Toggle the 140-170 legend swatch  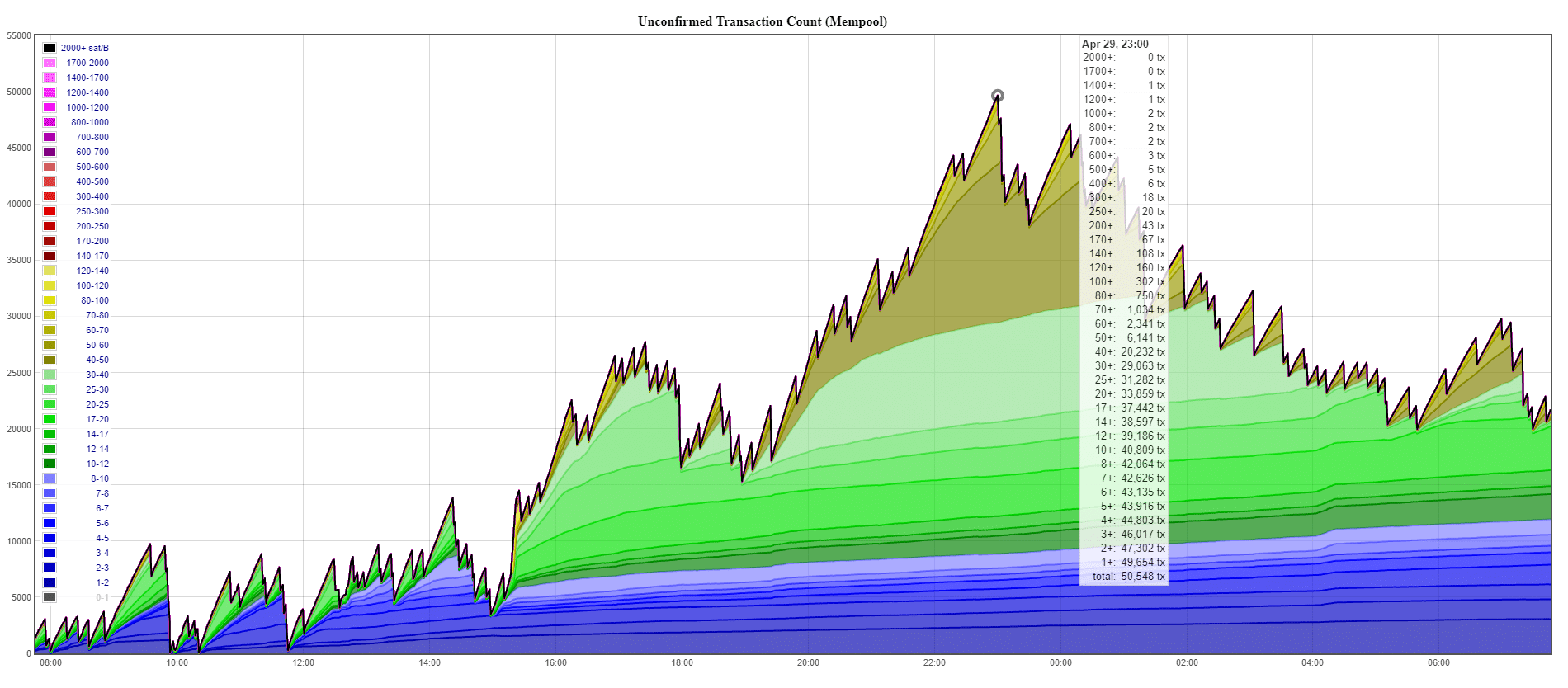click(x=50, y=256)
